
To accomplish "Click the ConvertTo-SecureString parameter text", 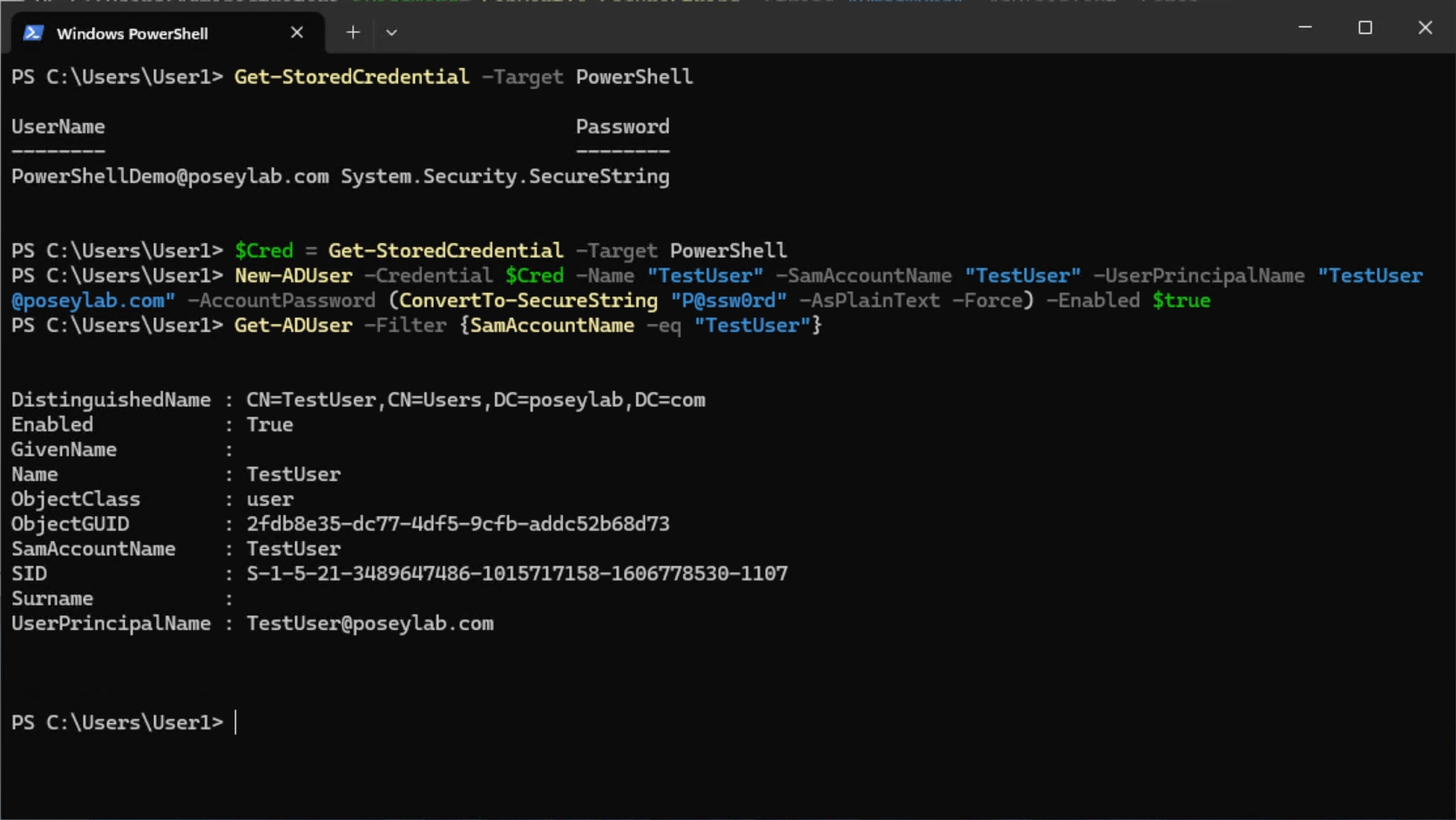I will tap(525, 300).
